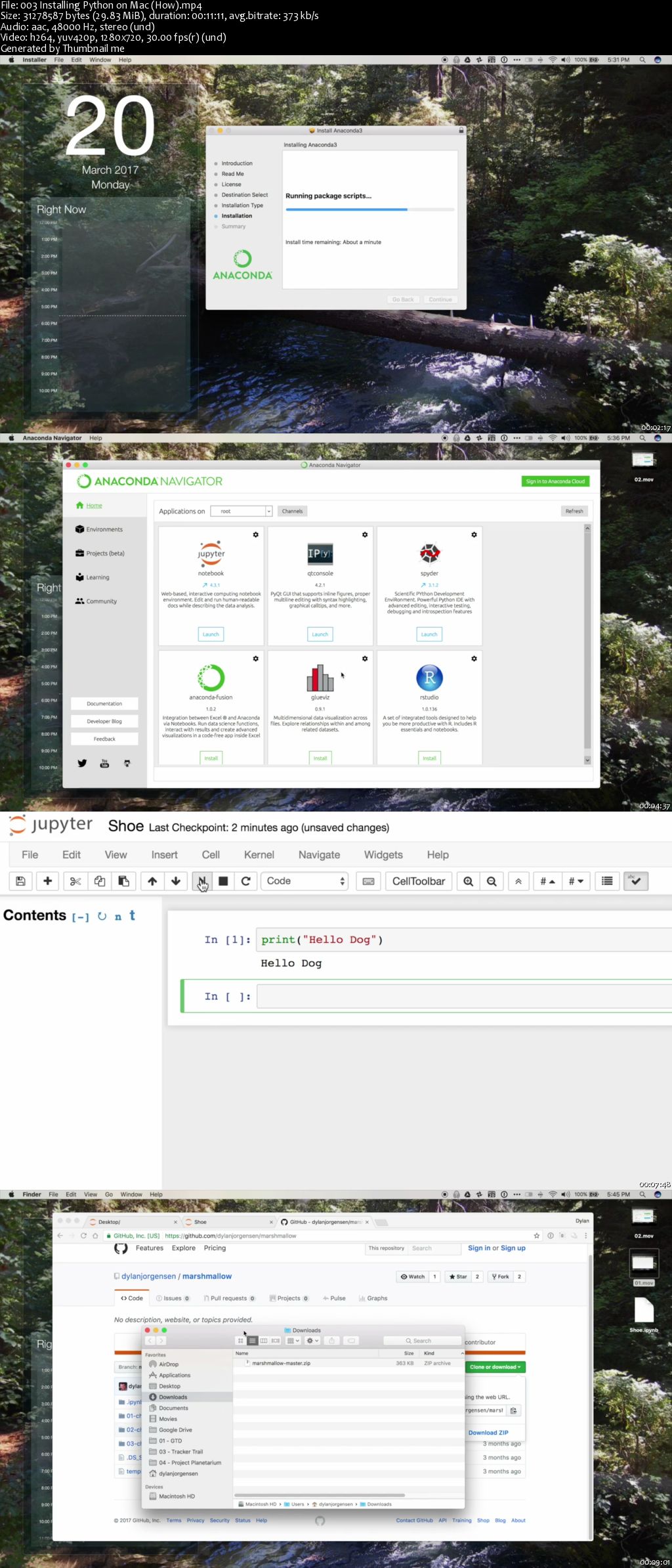
Task: Move selected cell up with the arrow icon
Action: 152,881
